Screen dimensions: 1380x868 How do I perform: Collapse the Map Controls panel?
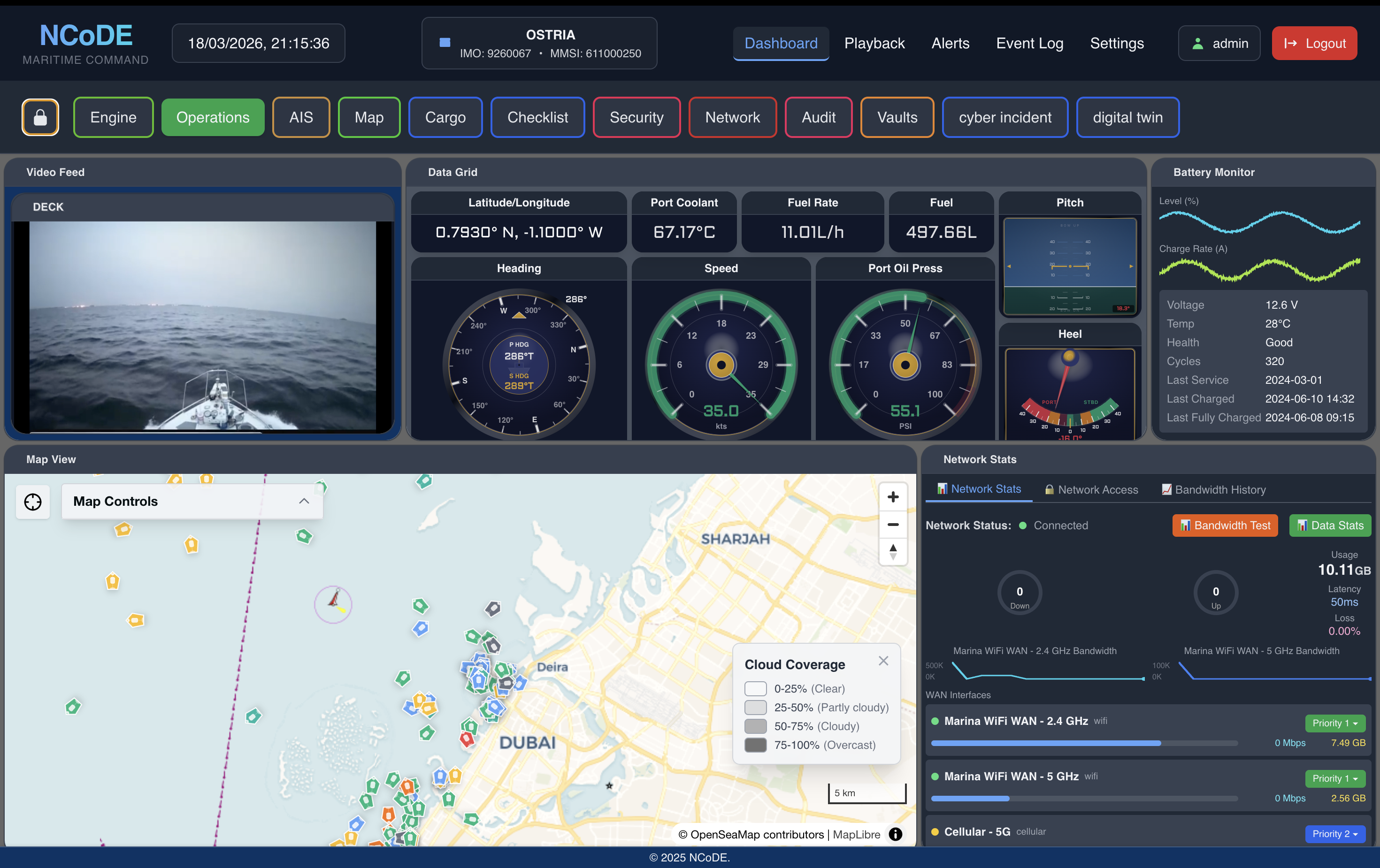[303, 501]
